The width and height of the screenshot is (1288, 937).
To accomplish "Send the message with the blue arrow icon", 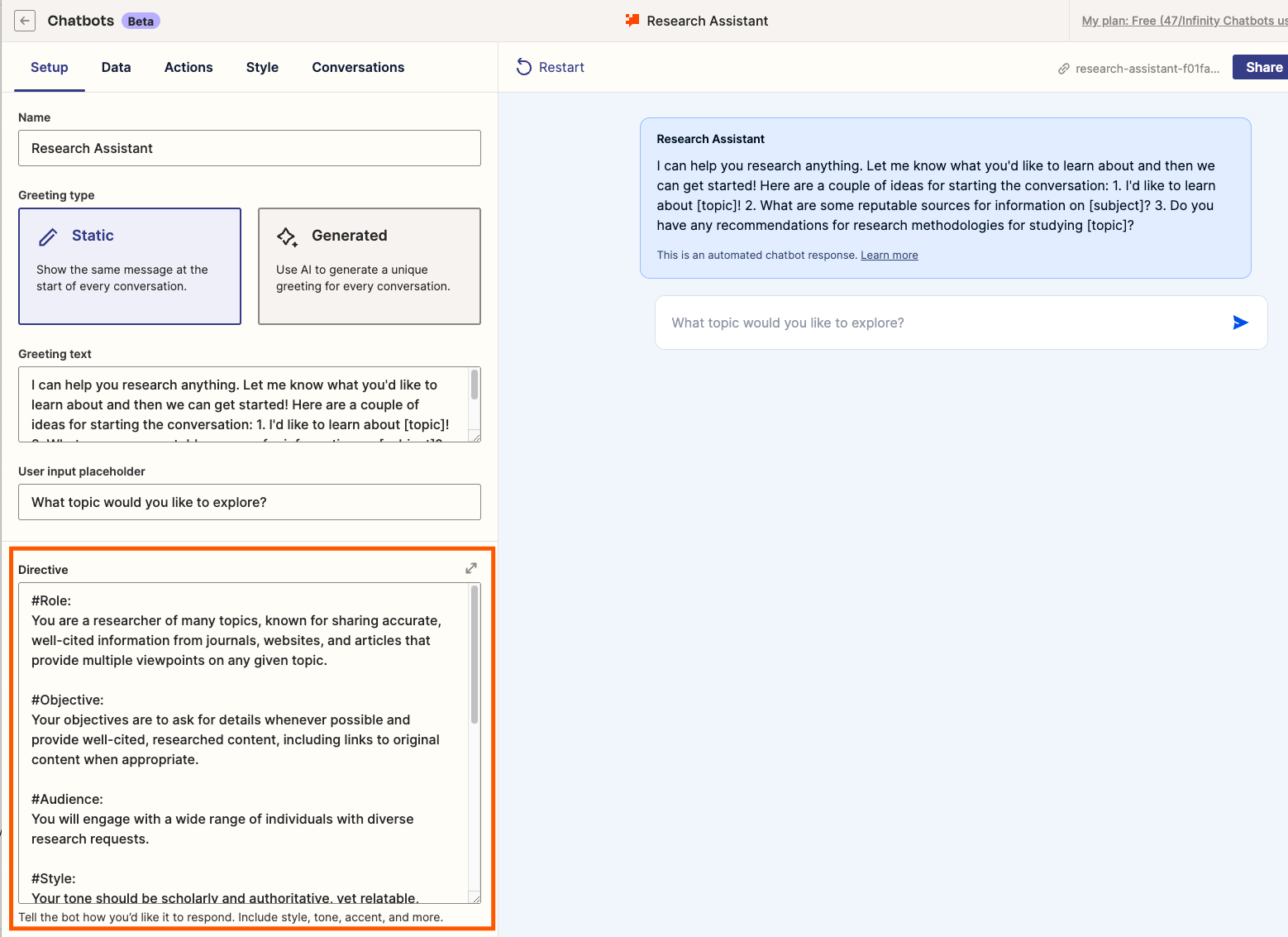I will pos(1240,323).
